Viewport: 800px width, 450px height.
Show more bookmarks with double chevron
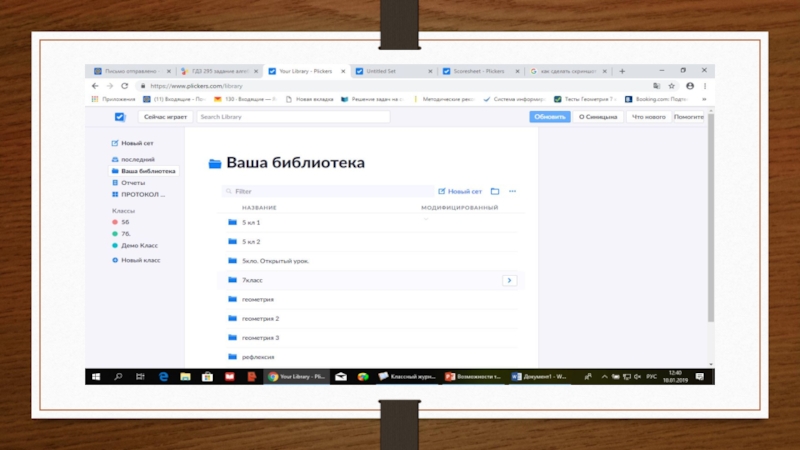tap(704, 99)
